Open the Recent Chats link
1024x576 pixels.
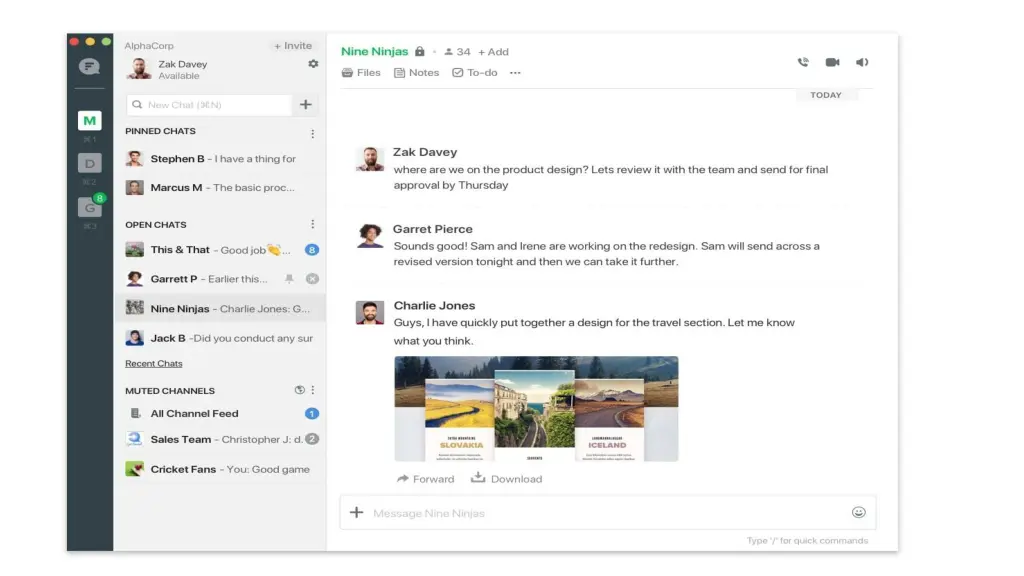pyautogui.click(x=153, y=364)
